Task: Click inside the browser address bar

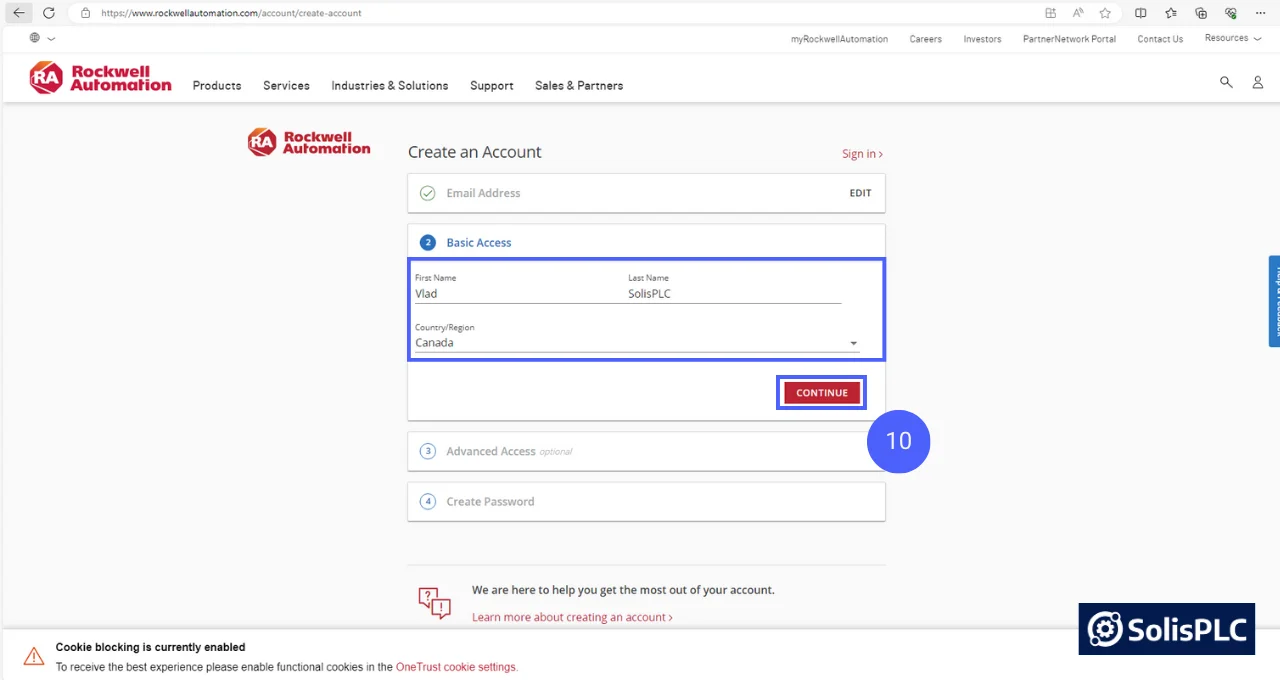Action: 230,13
